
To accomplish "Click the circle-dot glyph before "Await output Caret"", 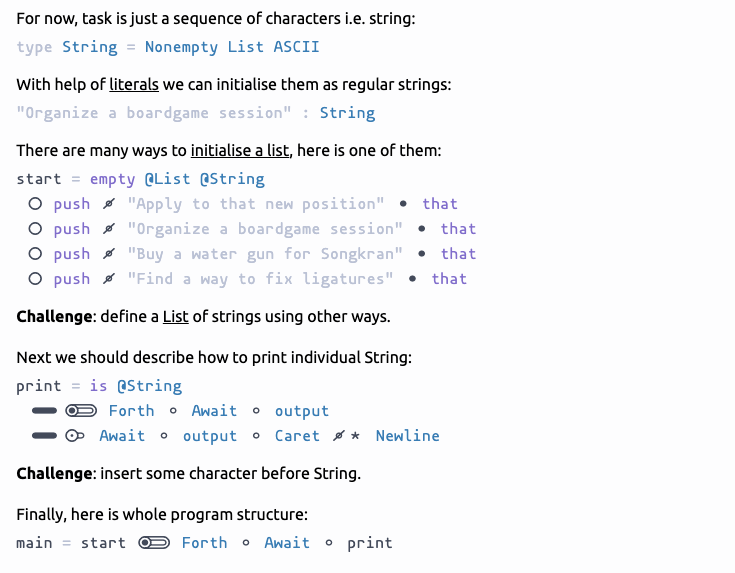I will (75, 436).
